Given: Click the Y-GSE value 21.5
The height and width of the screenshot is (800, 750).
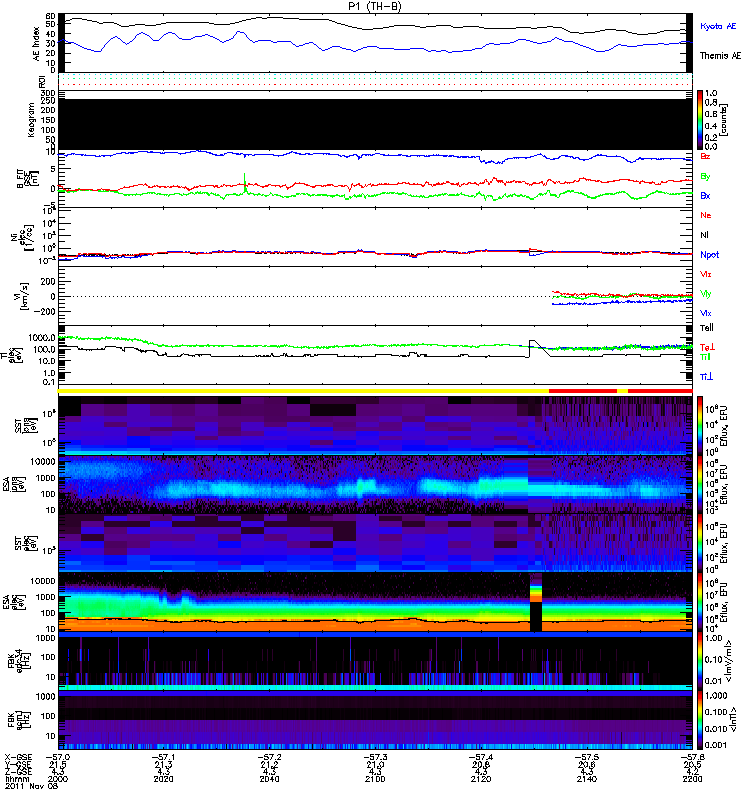Looking at the screenshot, I should coord(58,765).
